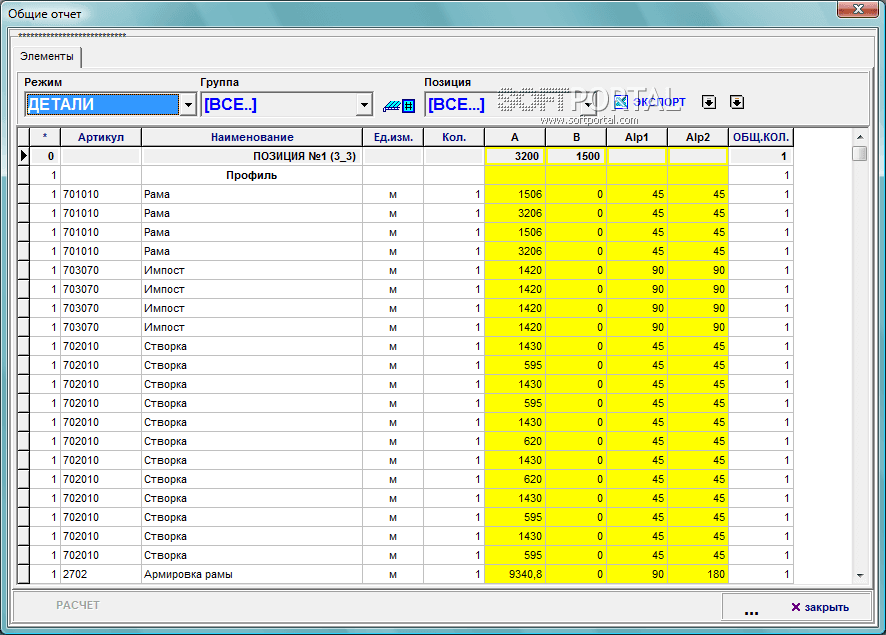
Task: Open the Режим dropdown showing ДЕТАЛИ
Action: point(187,105)
